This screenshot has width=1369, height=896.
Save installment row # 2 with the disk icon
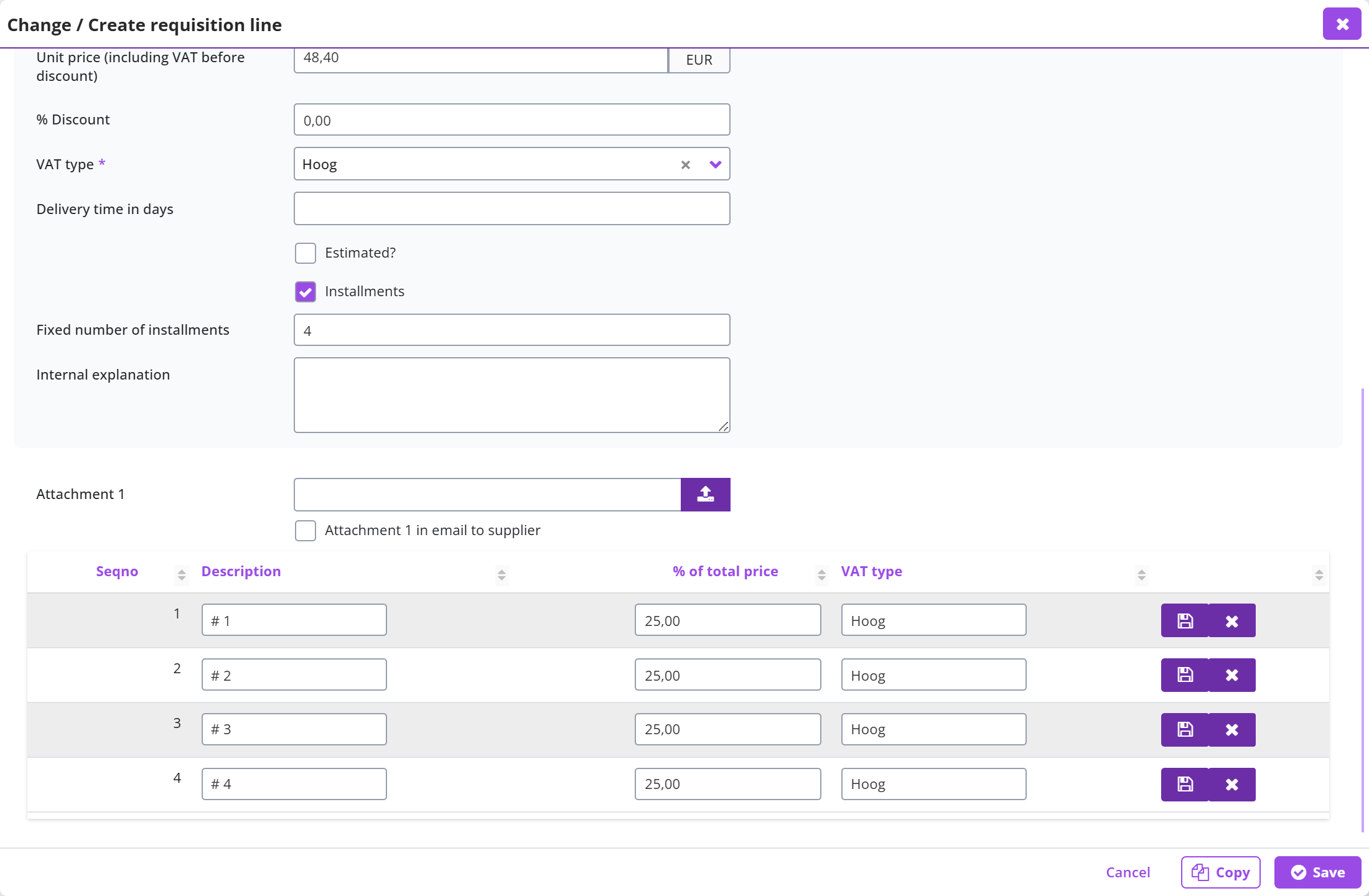(x=1185, y=675)
